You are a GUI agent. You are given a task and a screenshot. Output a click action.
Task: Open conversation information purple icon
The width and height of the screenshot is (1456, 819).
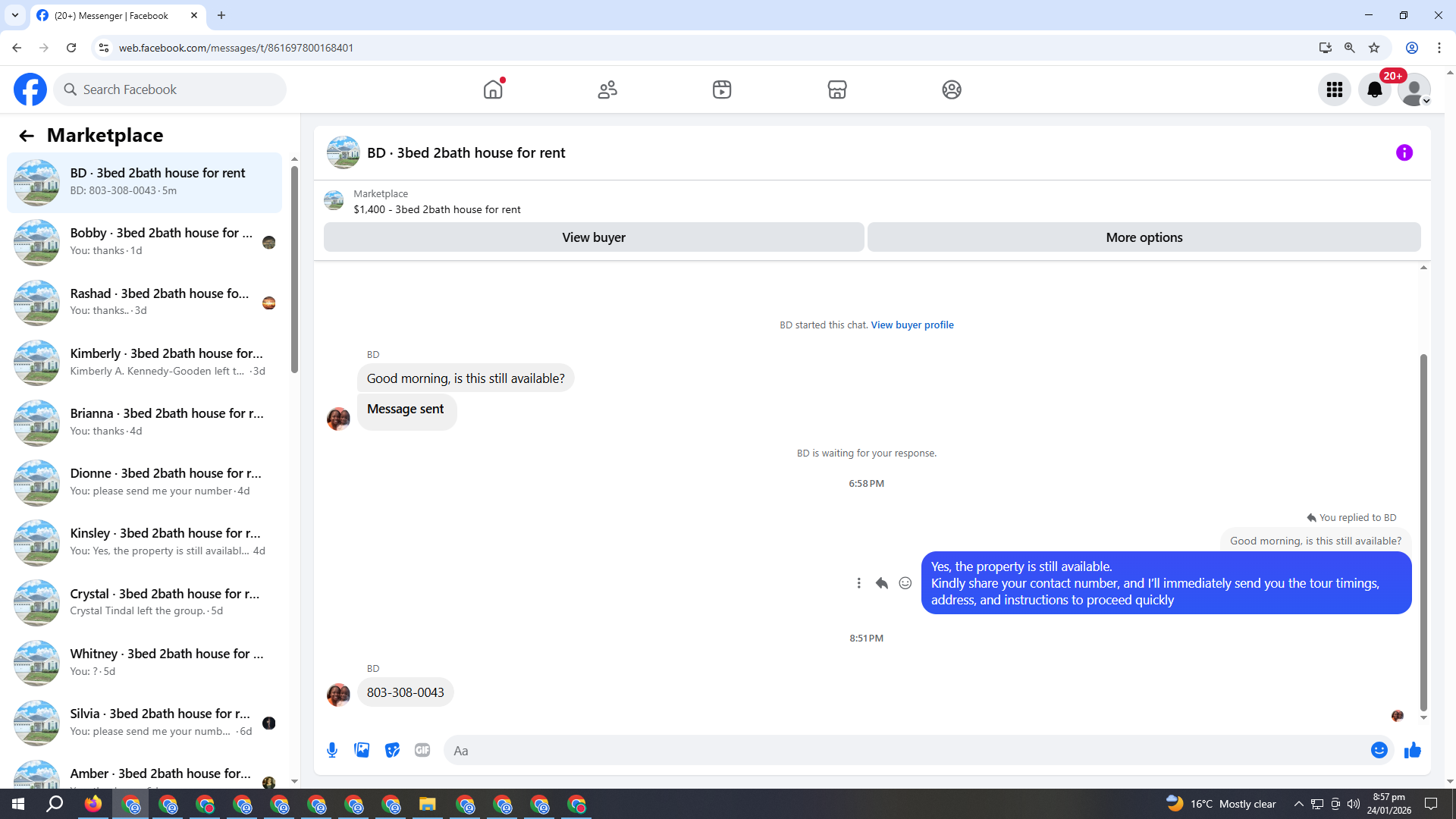[1404, 152]
